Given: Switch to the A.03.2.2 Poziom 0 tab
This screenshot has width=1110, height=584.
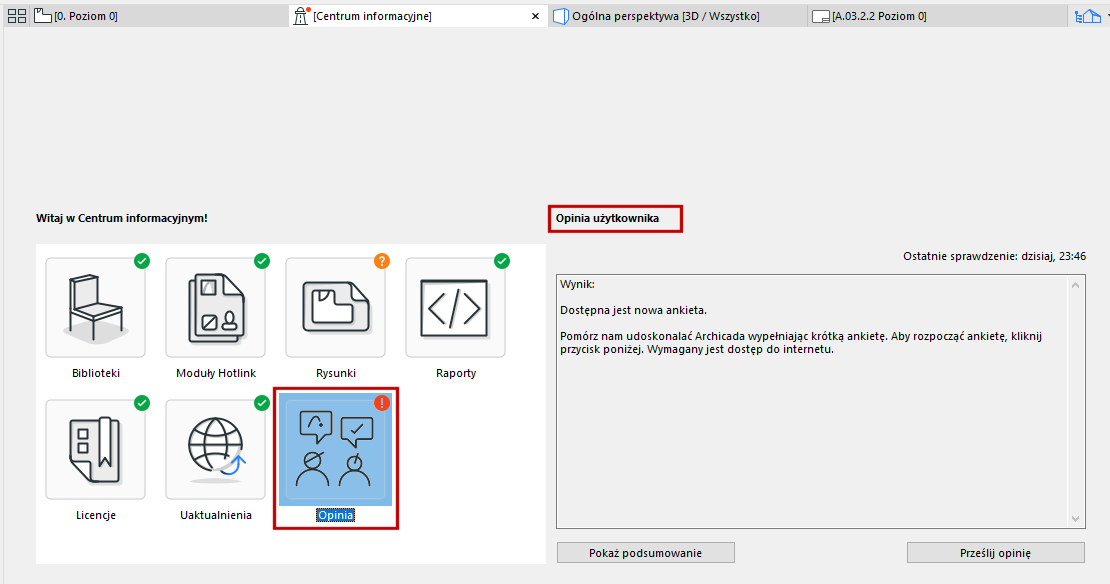Looking at the screenshot, I should tap(937, 16).
